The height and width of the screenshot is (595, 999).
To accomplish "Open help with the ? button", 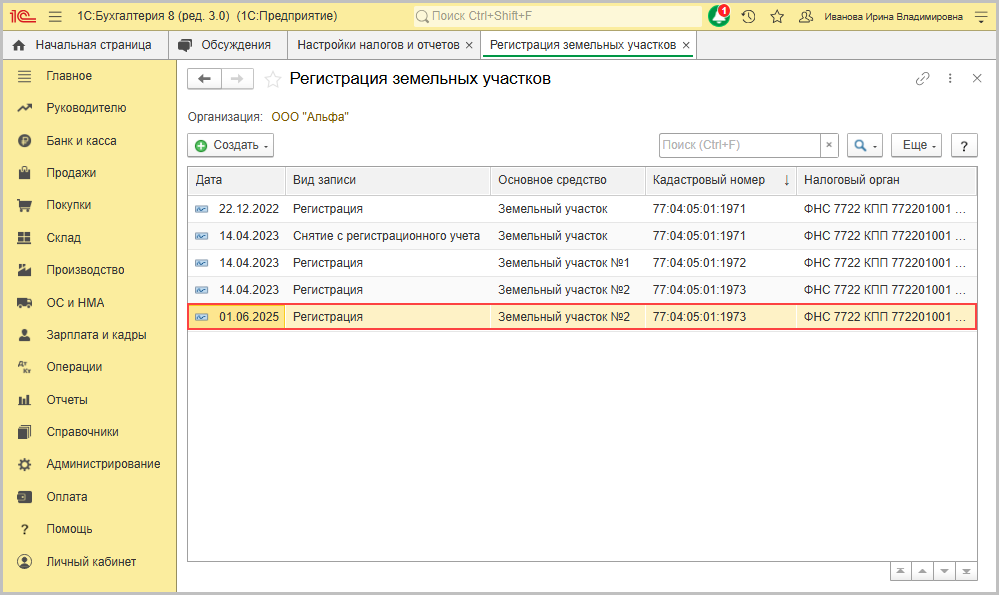I will coord(964,145).
